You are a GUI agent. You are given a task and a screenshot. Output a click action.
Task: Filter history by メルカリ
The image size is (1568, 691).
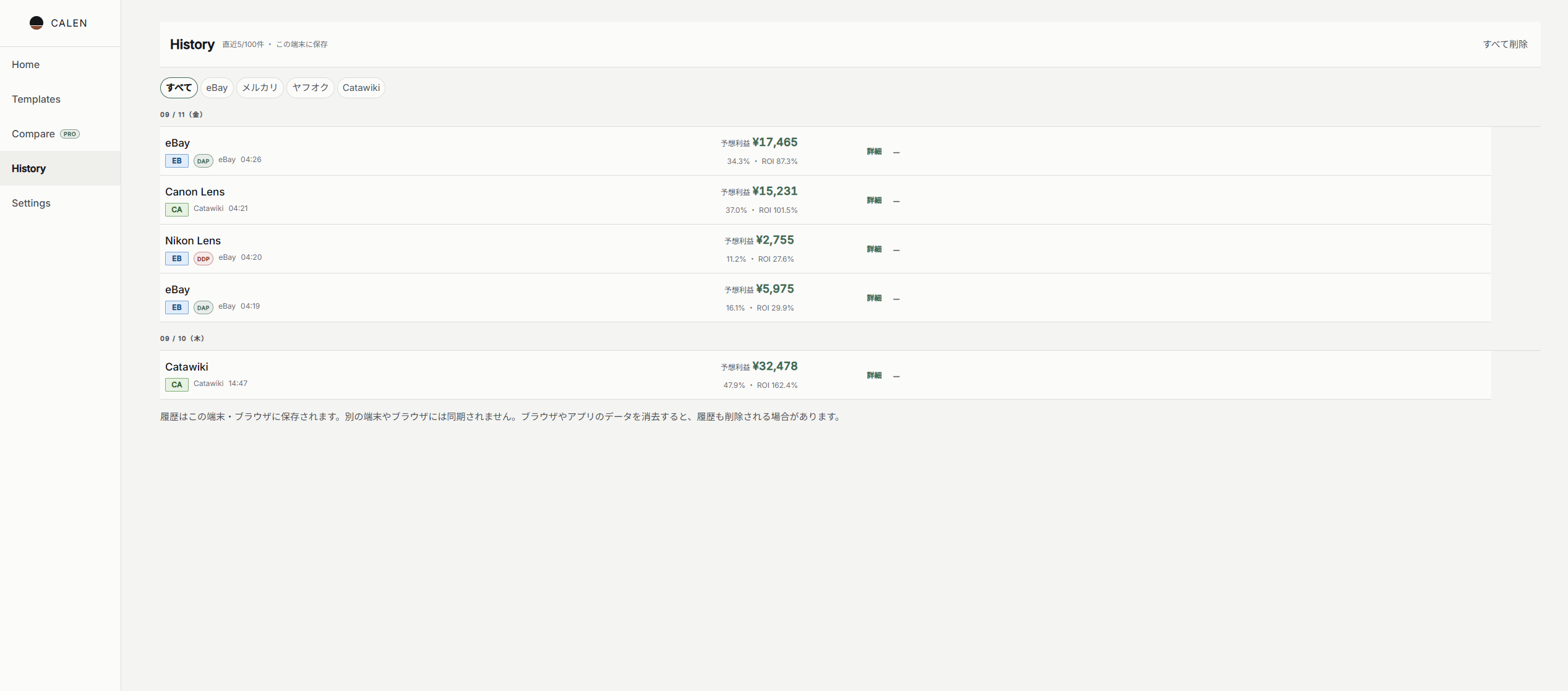(260, 88)
